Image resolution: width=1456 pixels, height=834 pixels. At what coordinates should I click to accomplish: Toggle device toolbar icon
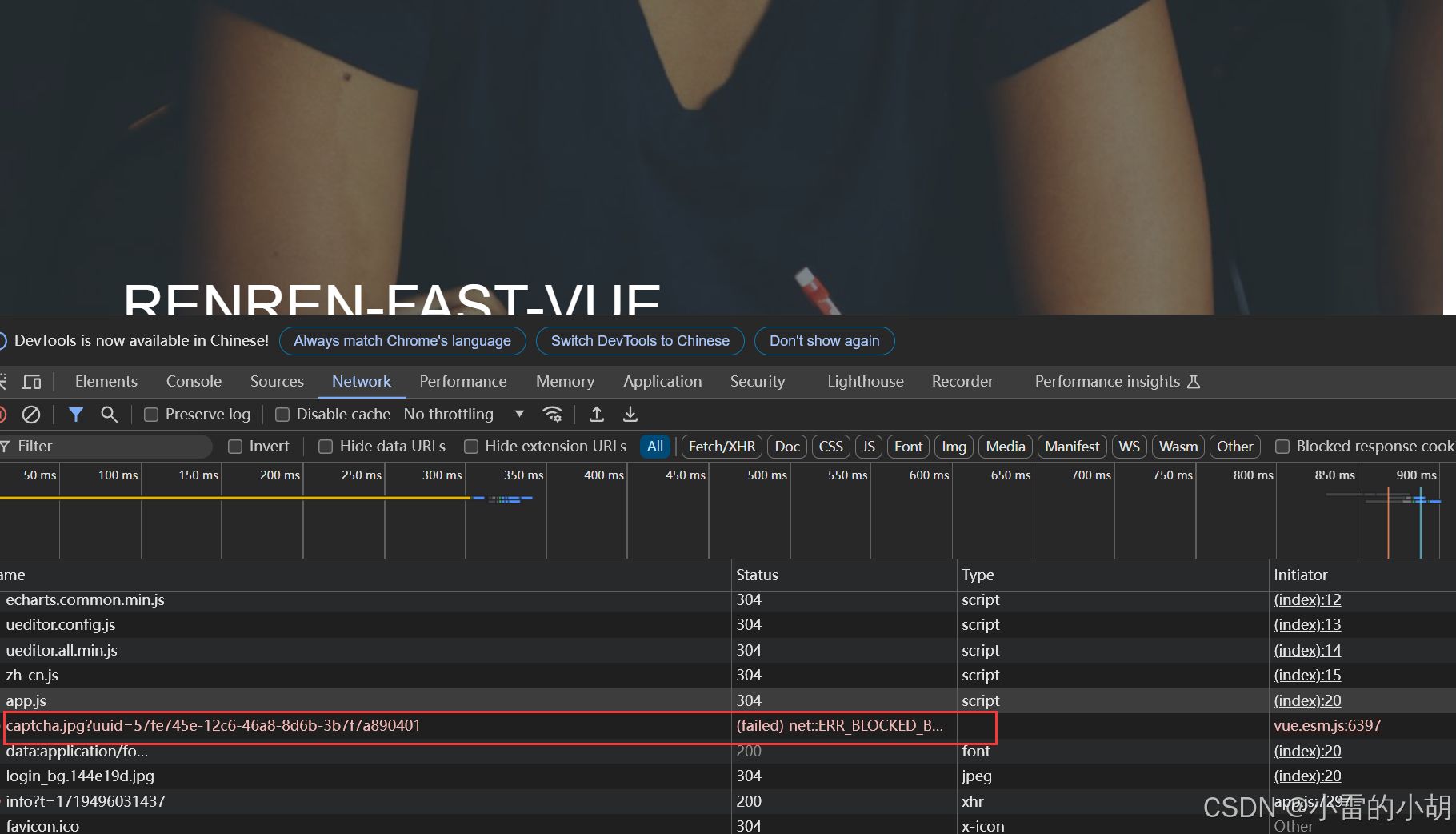32,382
